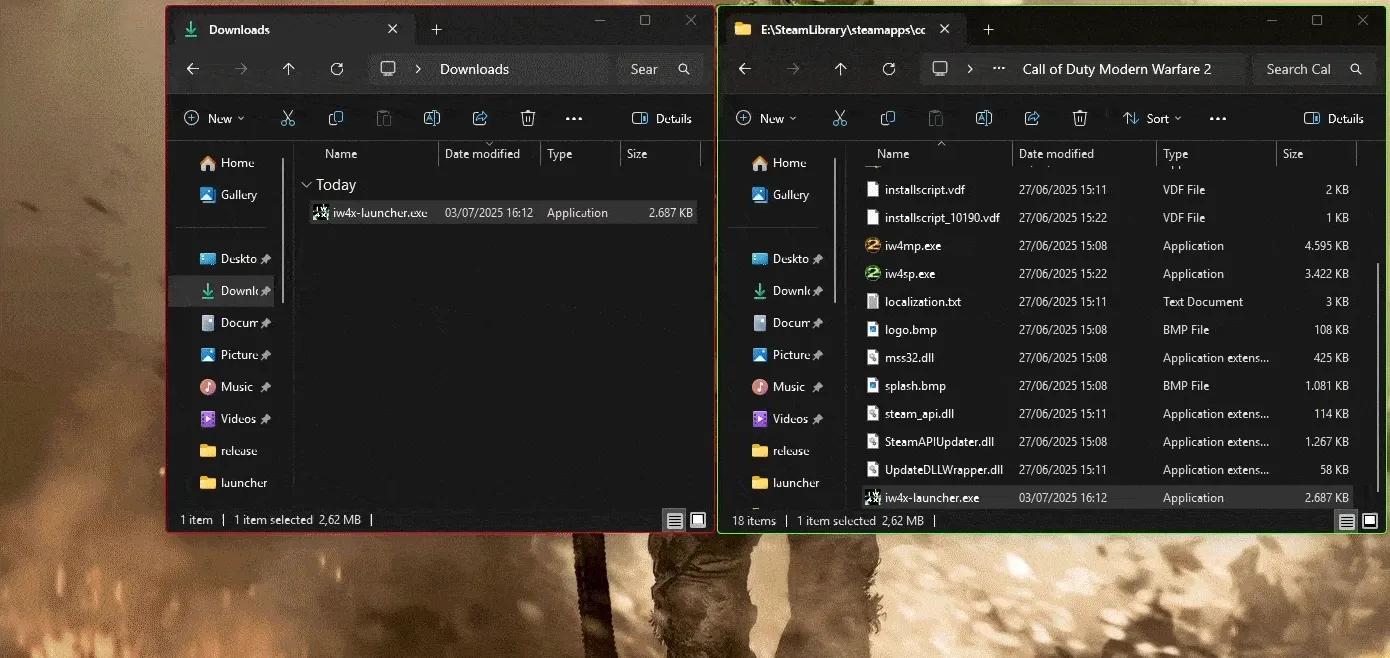Select the Downloads tab title
Viewport: 1390px width, 658px height.
[x=239, y=30]
